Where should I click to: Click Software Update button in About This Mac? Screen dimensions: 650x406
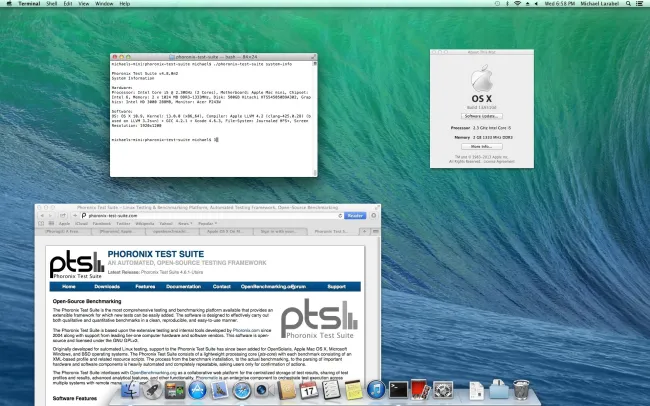[482, 116]
